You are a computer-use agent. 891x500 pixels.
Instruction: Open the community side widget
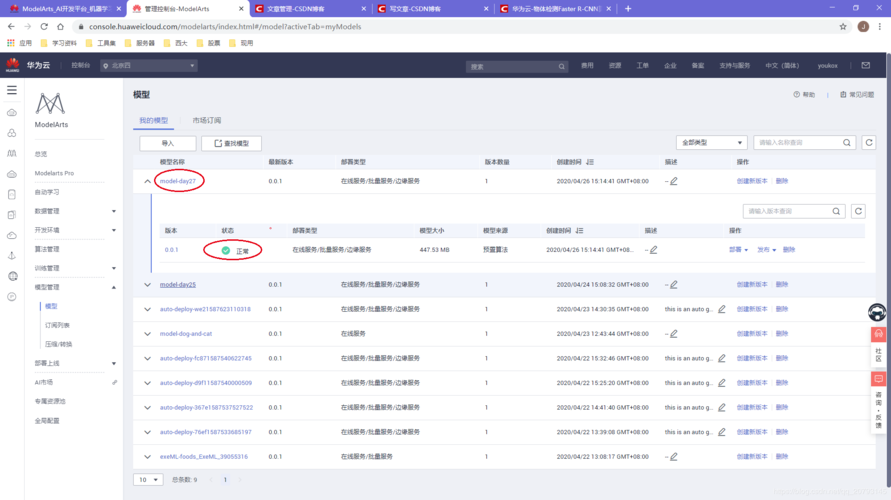pos(878,345)
